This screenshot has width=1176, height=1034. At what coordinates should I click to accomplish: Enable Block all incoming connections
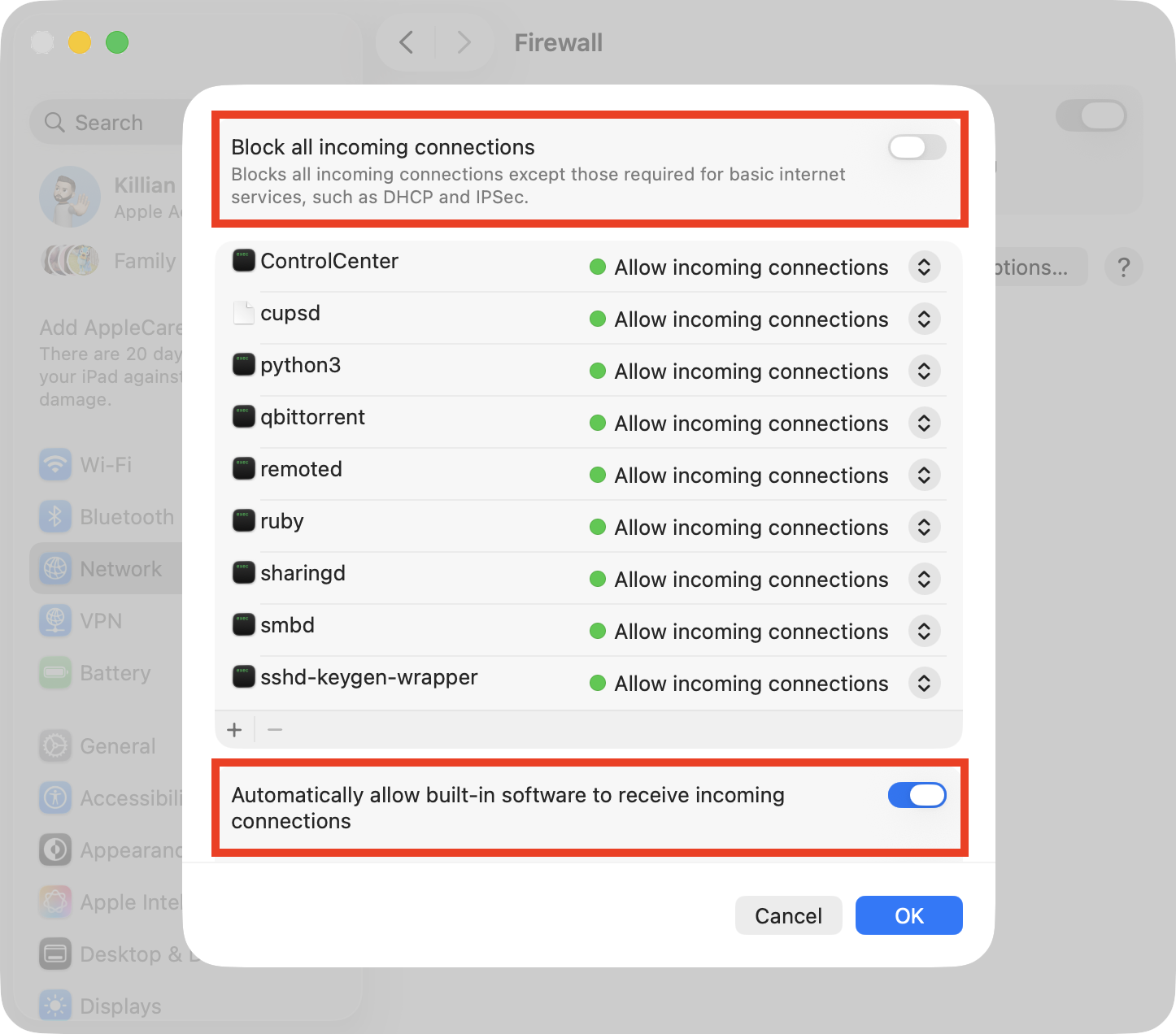tap(917, 147)
